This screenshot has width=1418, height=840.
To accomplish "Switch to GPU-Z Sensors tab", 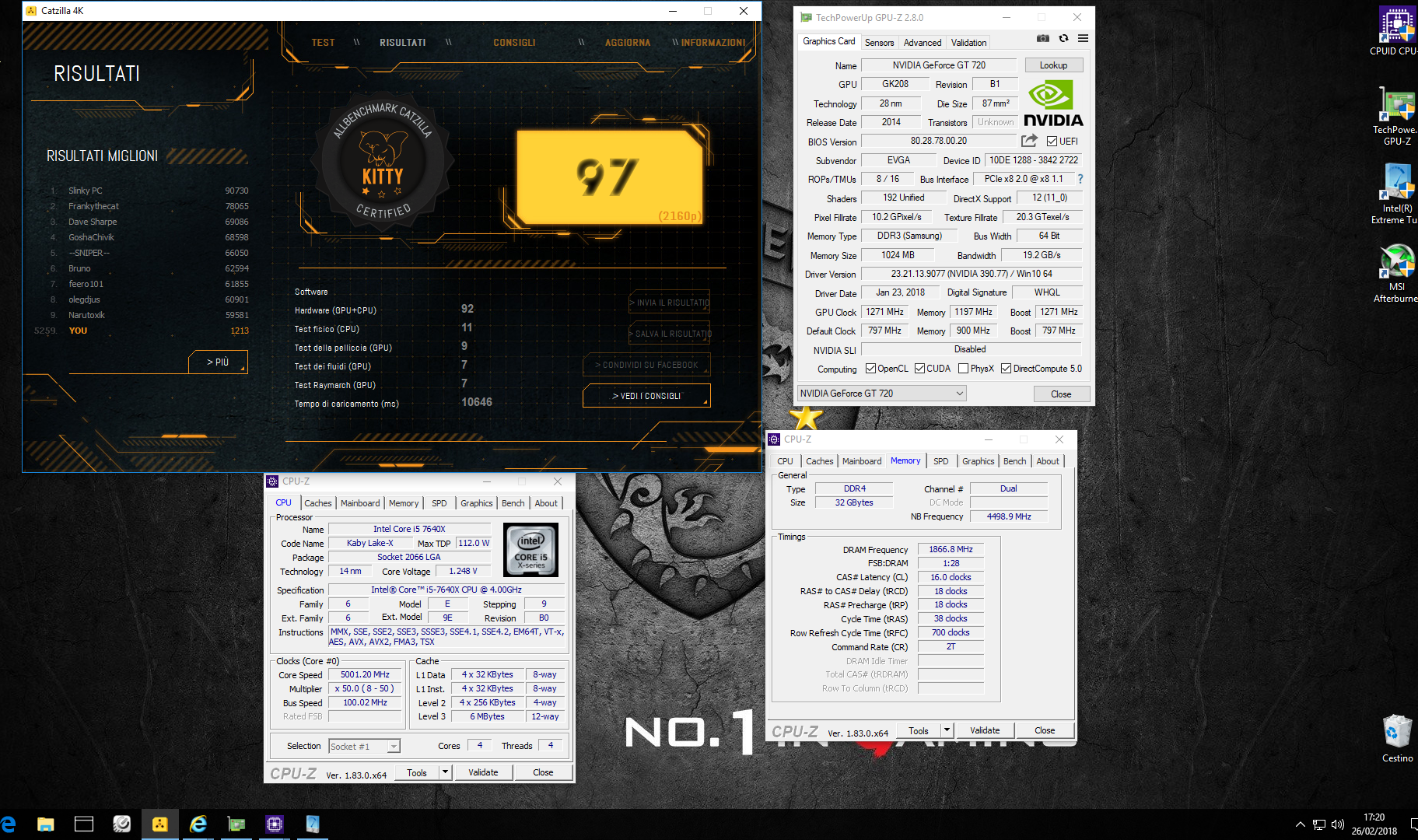I will pyautogui.click(x=879, y=43).
